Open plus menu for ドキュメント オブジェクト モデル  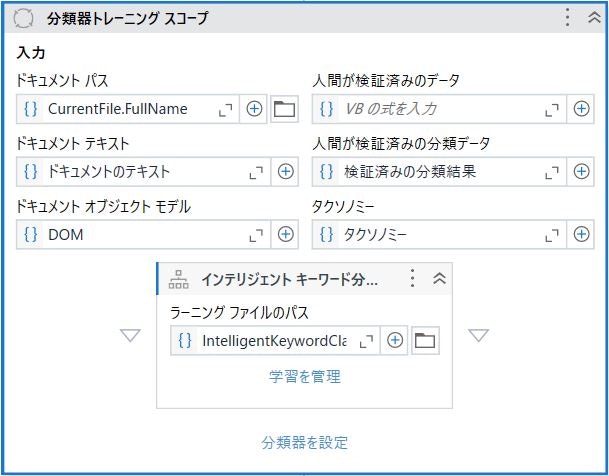[285, 235]
